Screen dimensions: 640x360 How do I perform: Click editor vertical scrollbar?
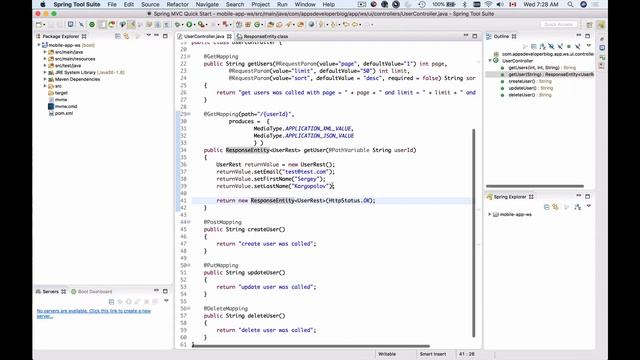[473, 233]
